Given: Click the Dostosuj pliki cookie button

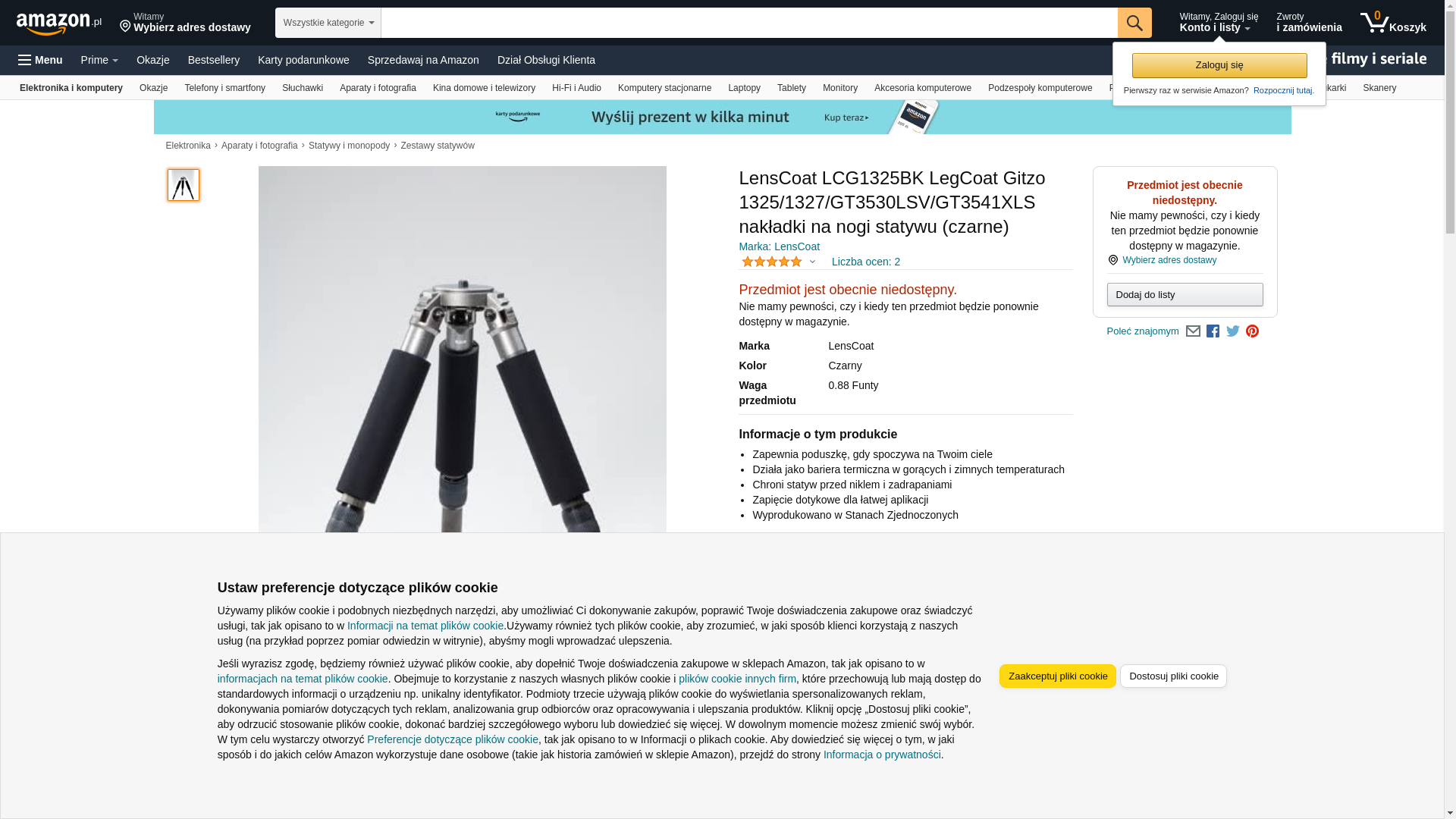Looking at the screenshot, I should (1173, 676).
